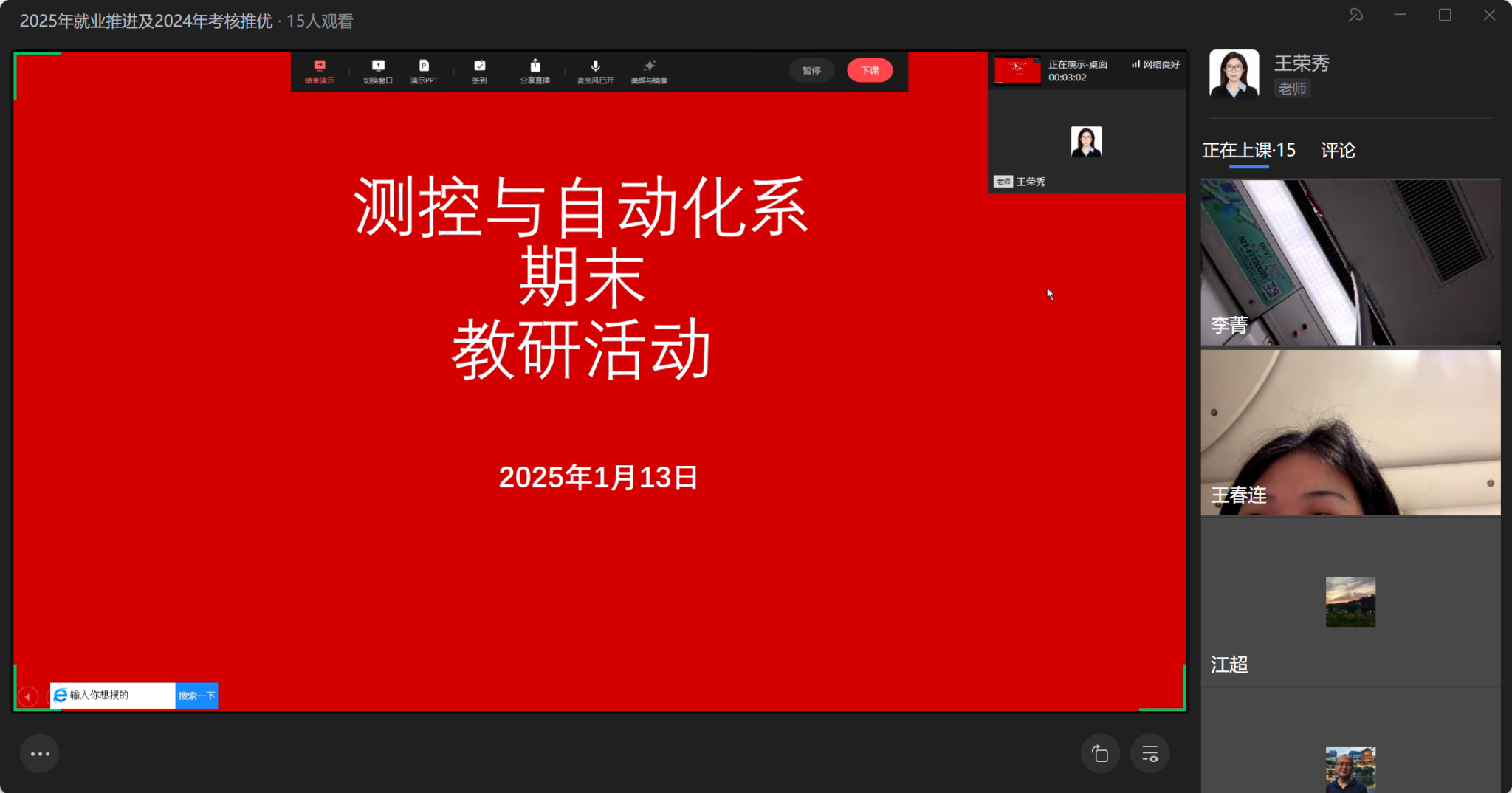Click the 下课 (end class) button
Screen dimensions: 1512x793
(x=870, y=69)
